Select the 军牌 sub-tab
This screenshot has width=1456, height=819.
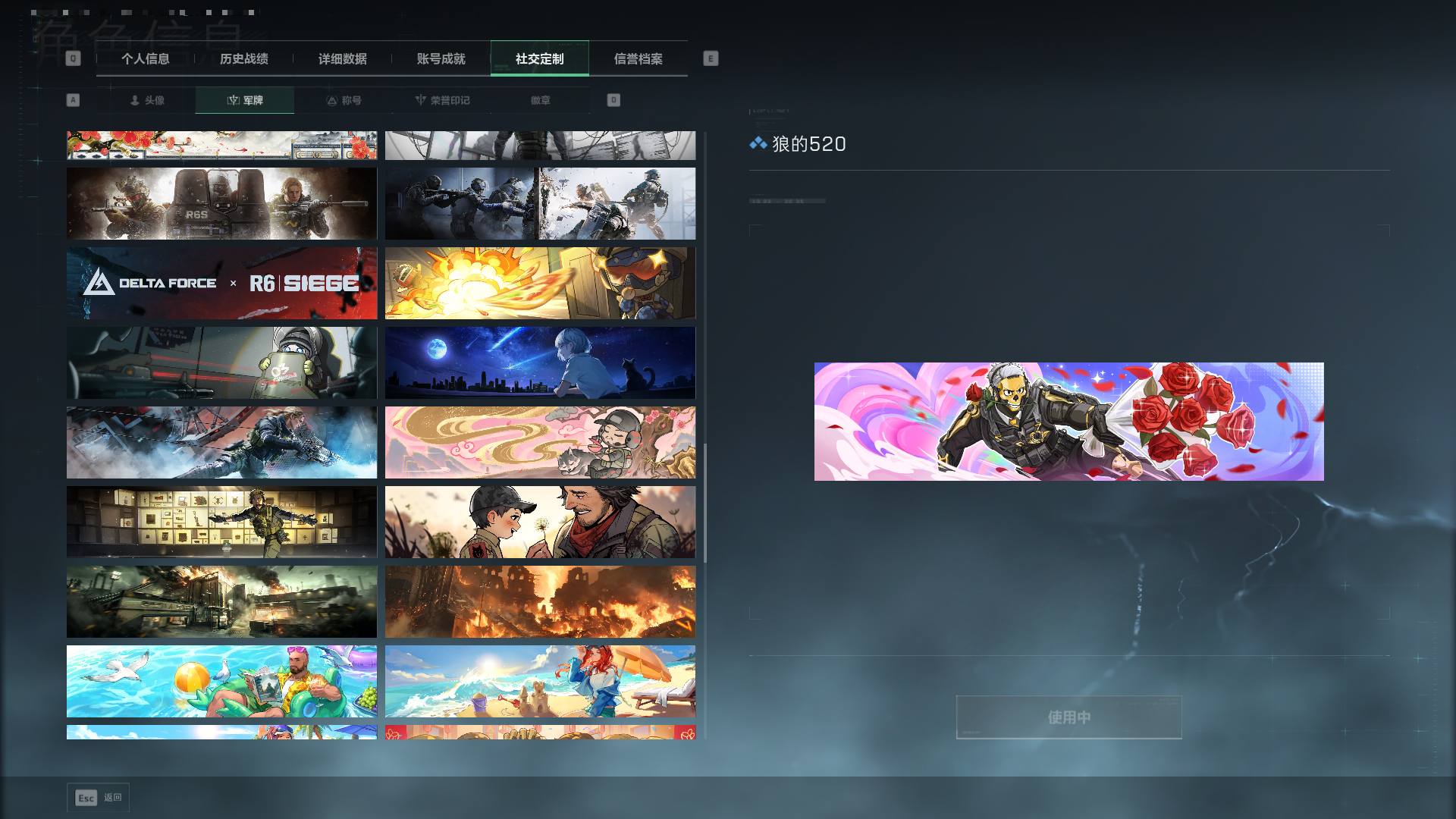(244, 100)
